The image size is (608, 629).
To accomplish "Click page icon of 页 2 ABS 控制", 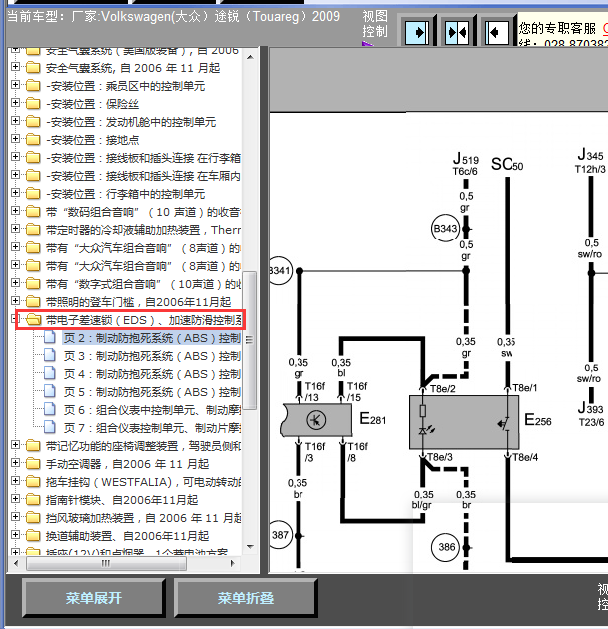I will (x=50, y=337).
